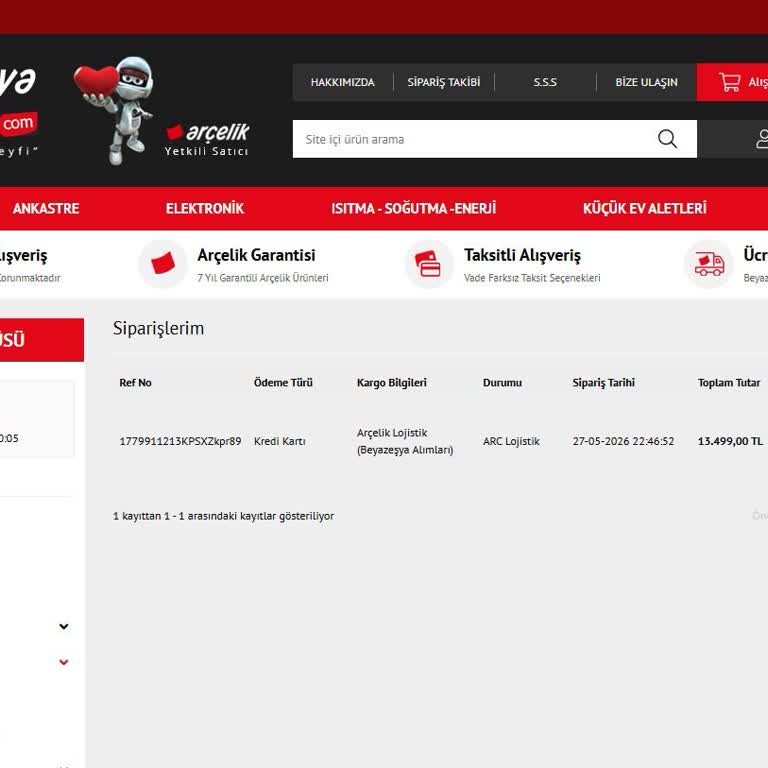768x768 pixels.
Task: Expand the black chevron in sidebar
Action: [x=64, y=626]
